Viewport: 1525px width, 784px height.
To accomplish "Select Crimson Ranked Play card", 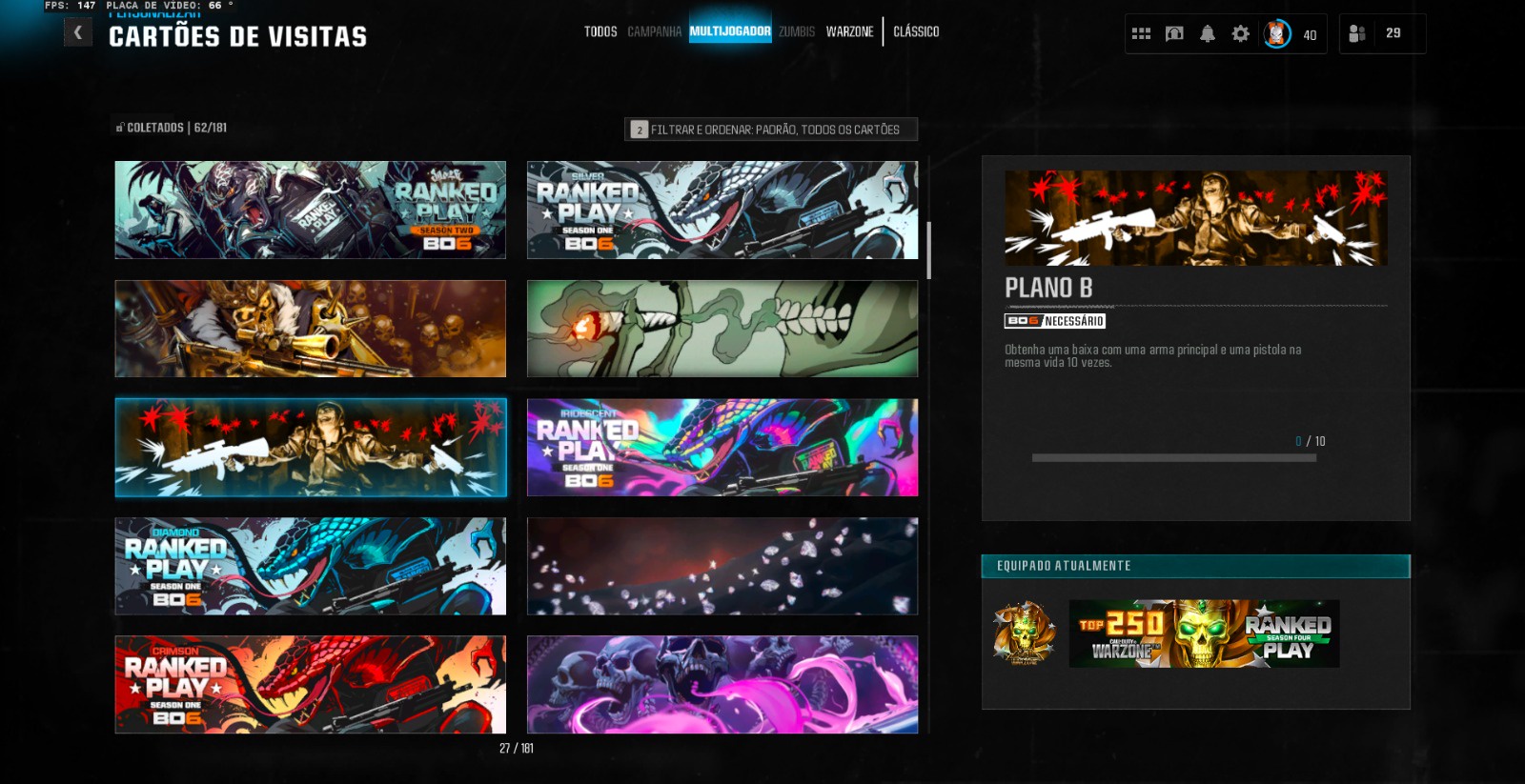I will [x=310, y=684].
